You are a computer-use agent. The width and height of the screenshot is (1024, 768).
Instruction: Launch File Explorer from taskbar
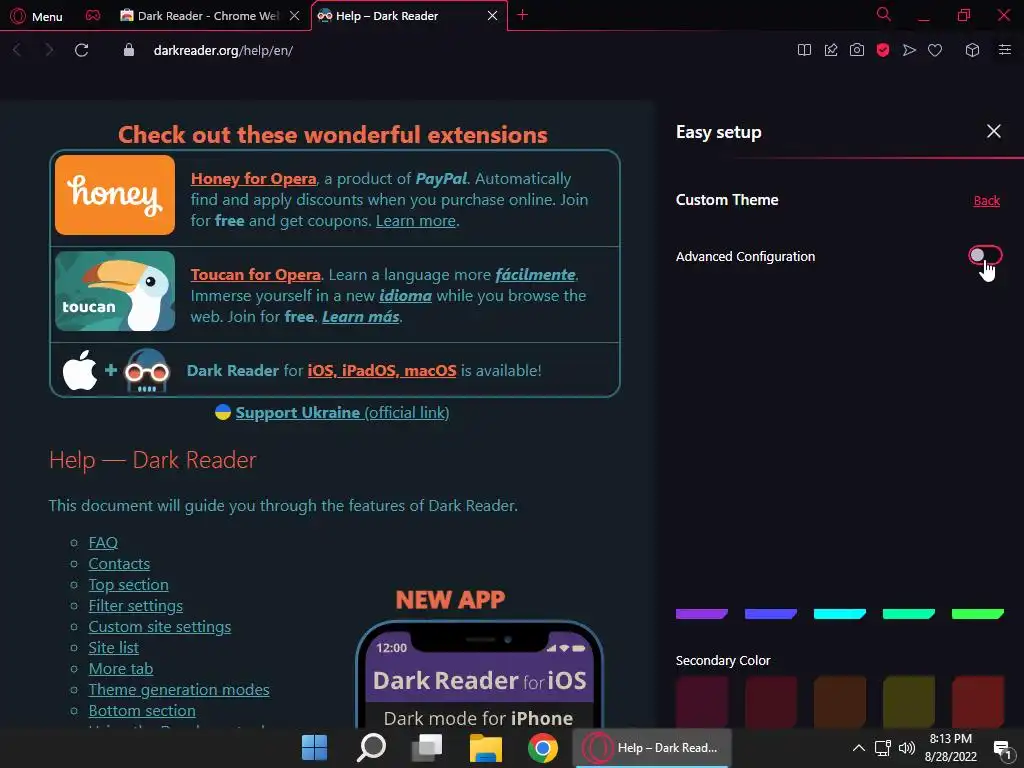click(485, 748)
